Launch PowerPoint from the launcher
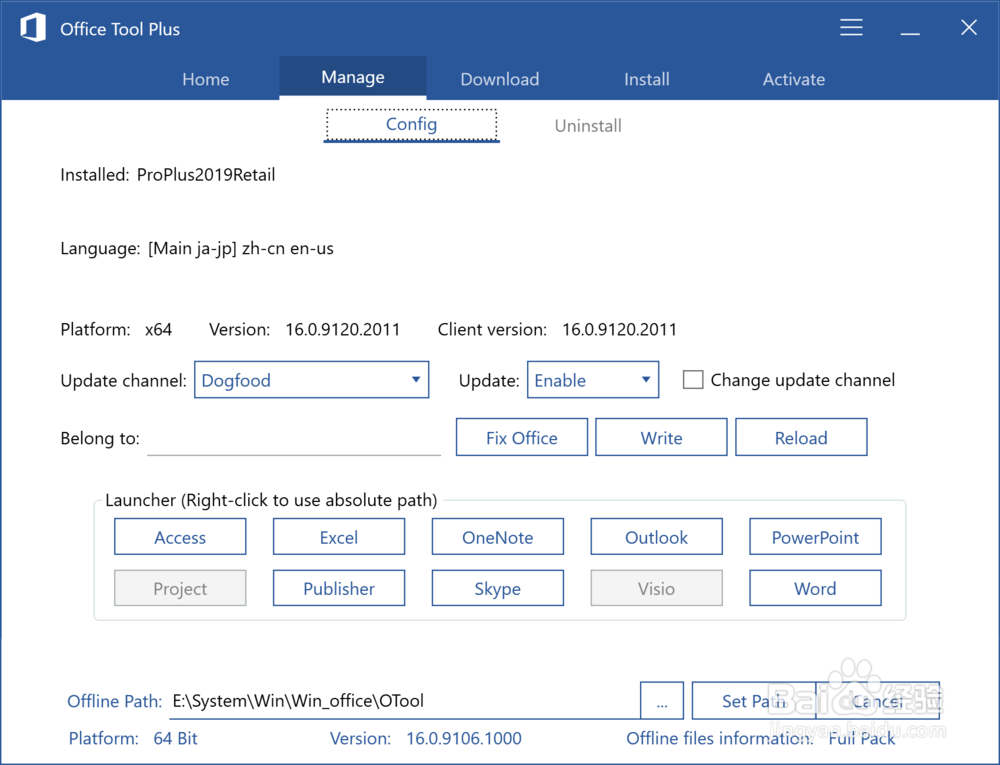Viewport: 1000px width, 765px height. [x=815, y=537]
